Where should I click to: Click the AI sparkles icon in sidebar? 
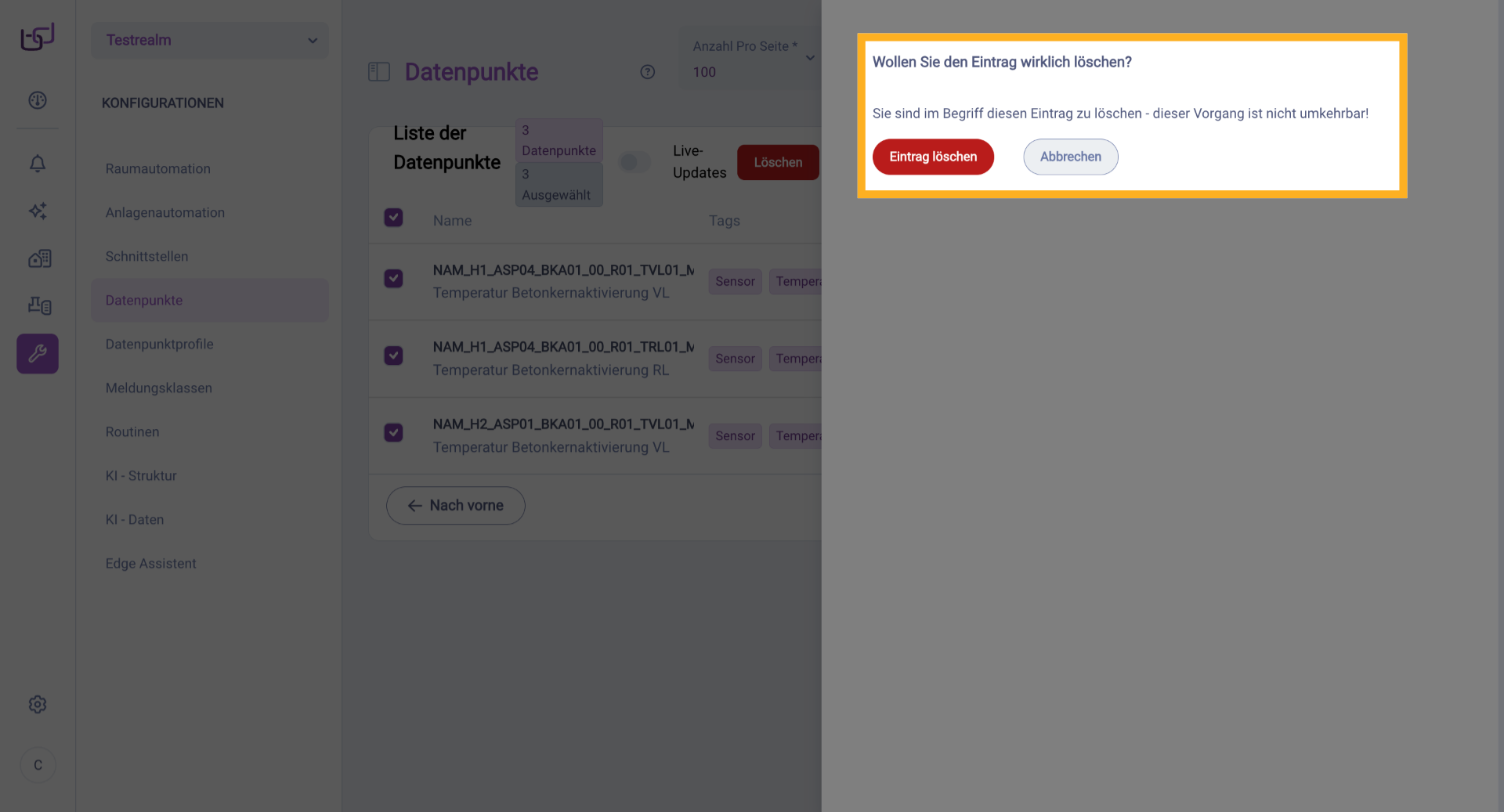coord(38,211)
